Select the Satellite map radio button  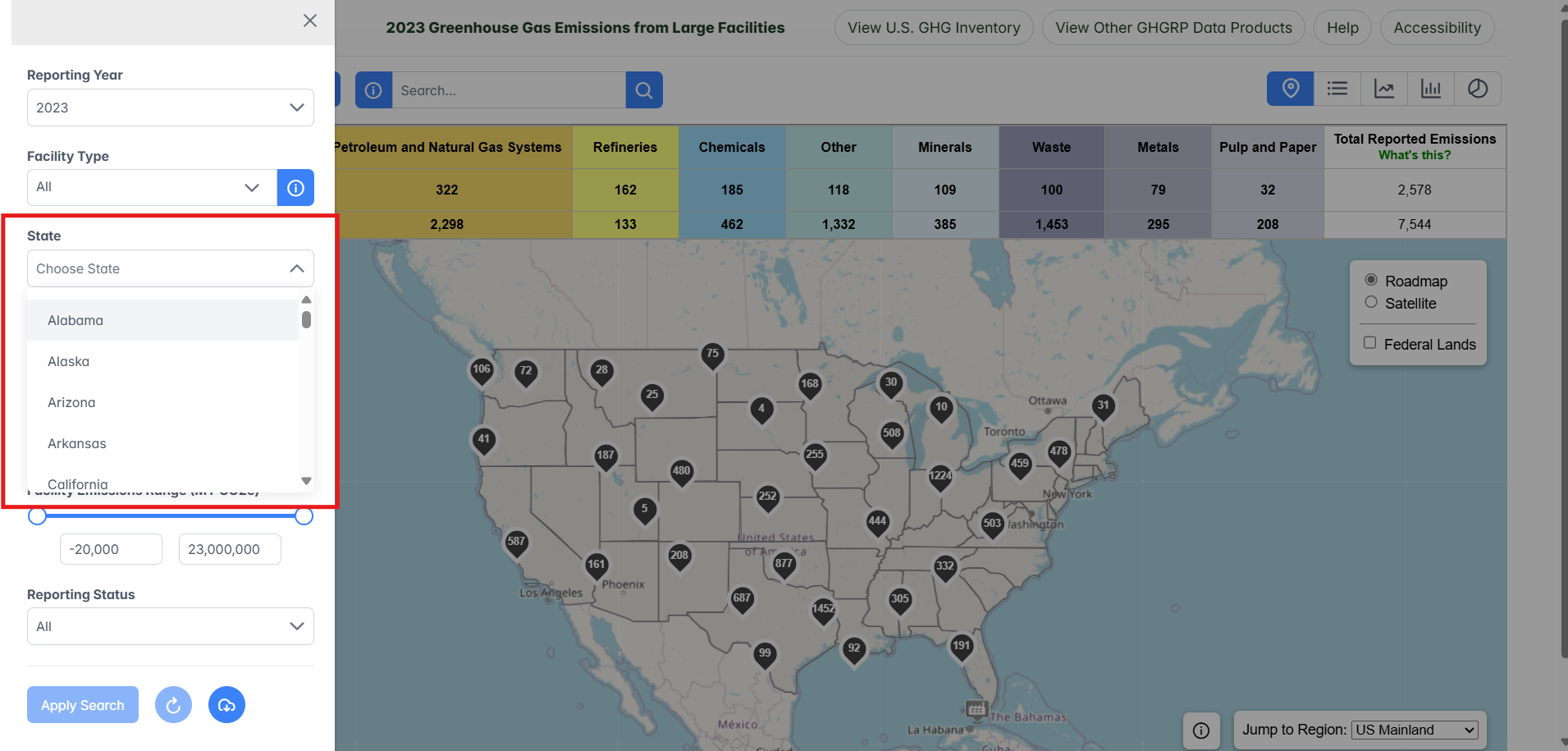1370,302
